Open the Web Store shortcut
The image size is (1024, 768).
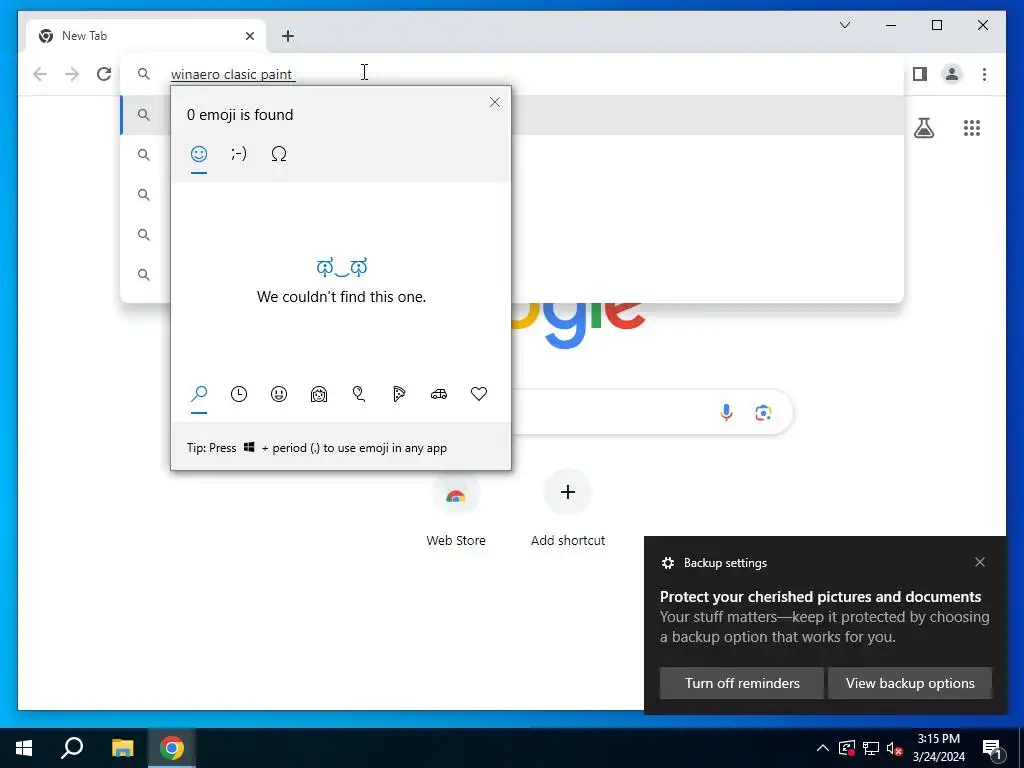[x=456, y=511]
